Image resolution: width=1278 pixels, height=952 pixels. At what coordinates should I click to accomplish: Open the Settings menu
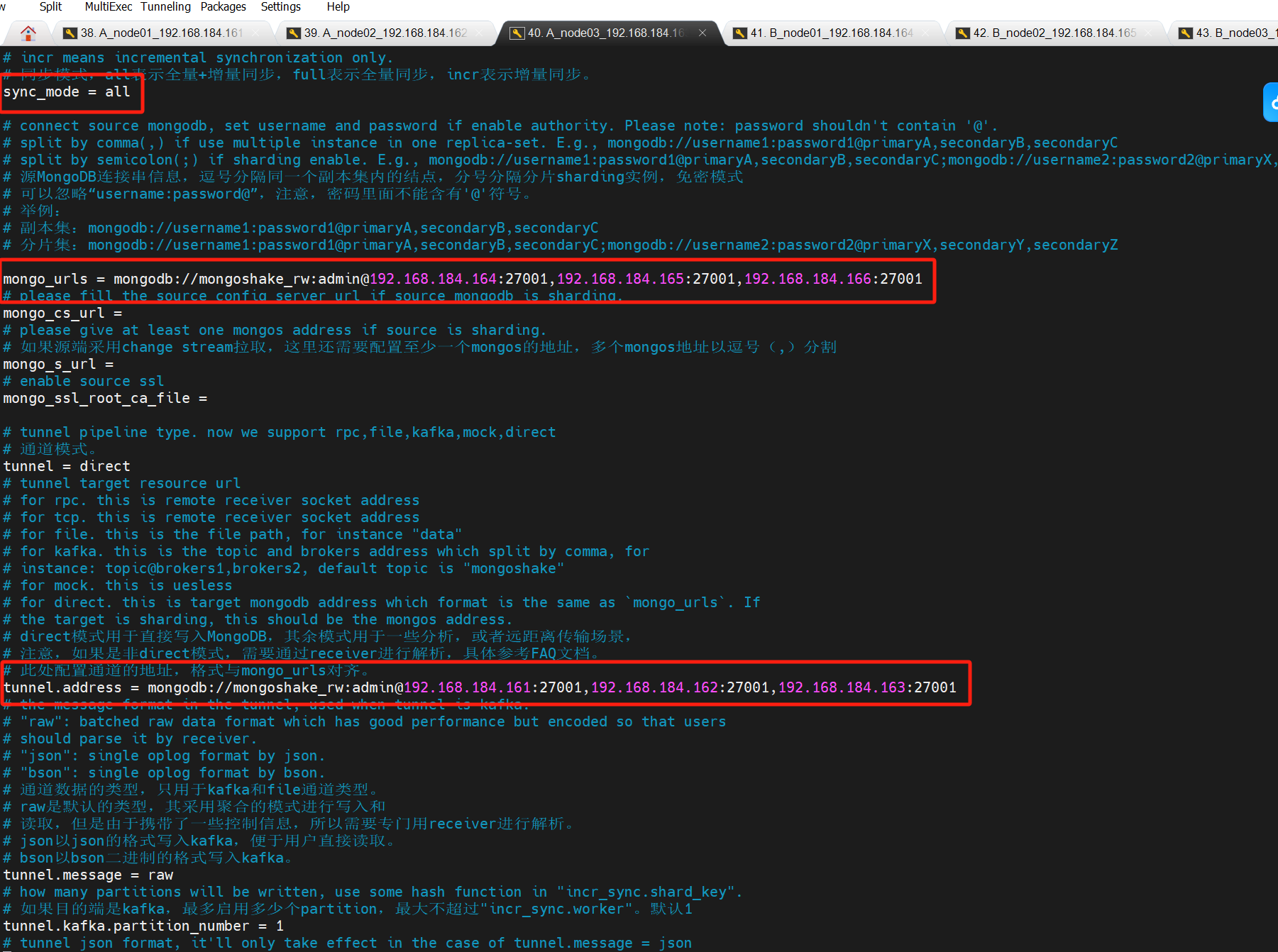pyautogui.click(x=281, y=6)
